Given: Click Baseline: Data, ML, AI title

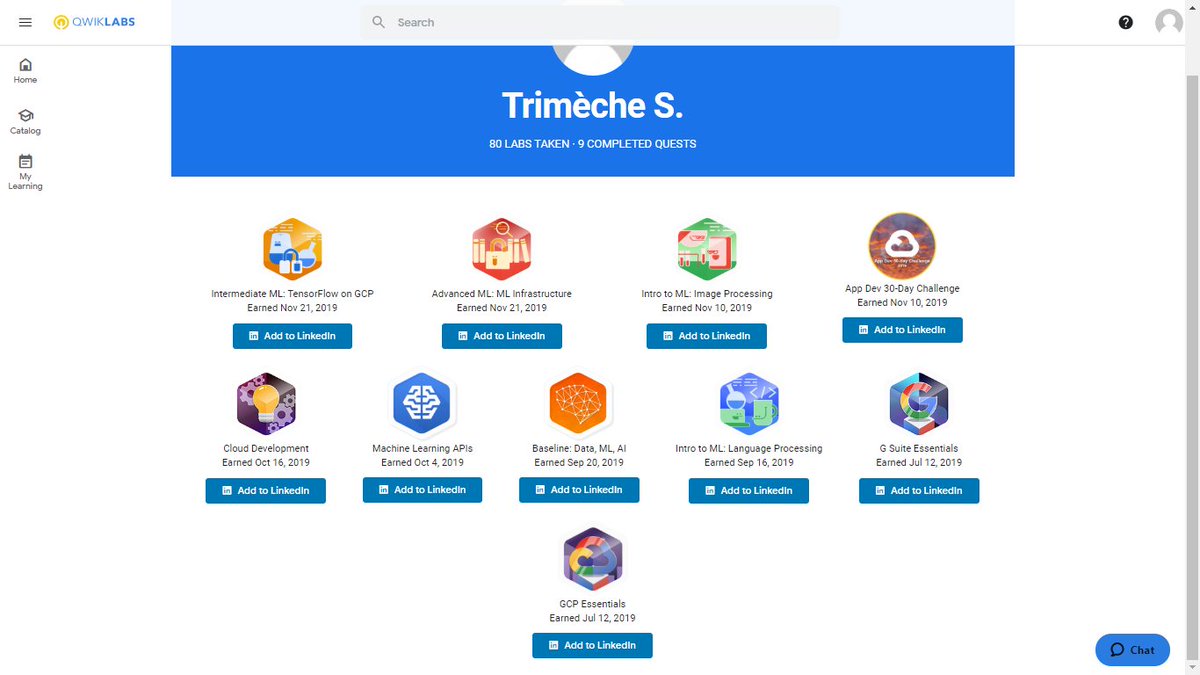Looking at the screenshot, I should 579,449.
